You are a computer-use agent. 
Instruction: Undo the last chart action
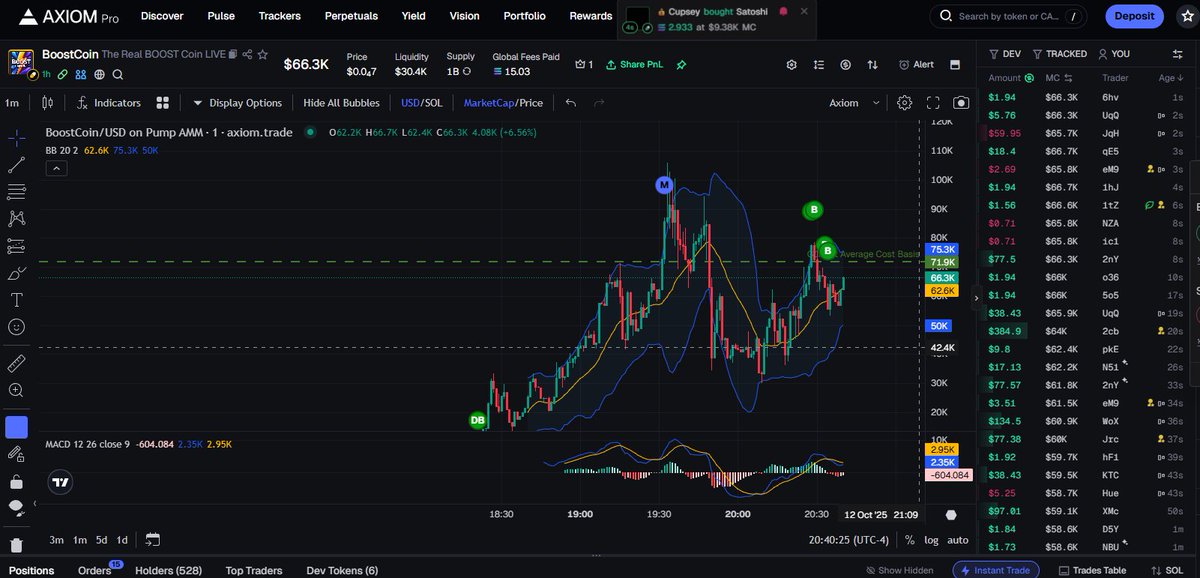coord(571,103)
